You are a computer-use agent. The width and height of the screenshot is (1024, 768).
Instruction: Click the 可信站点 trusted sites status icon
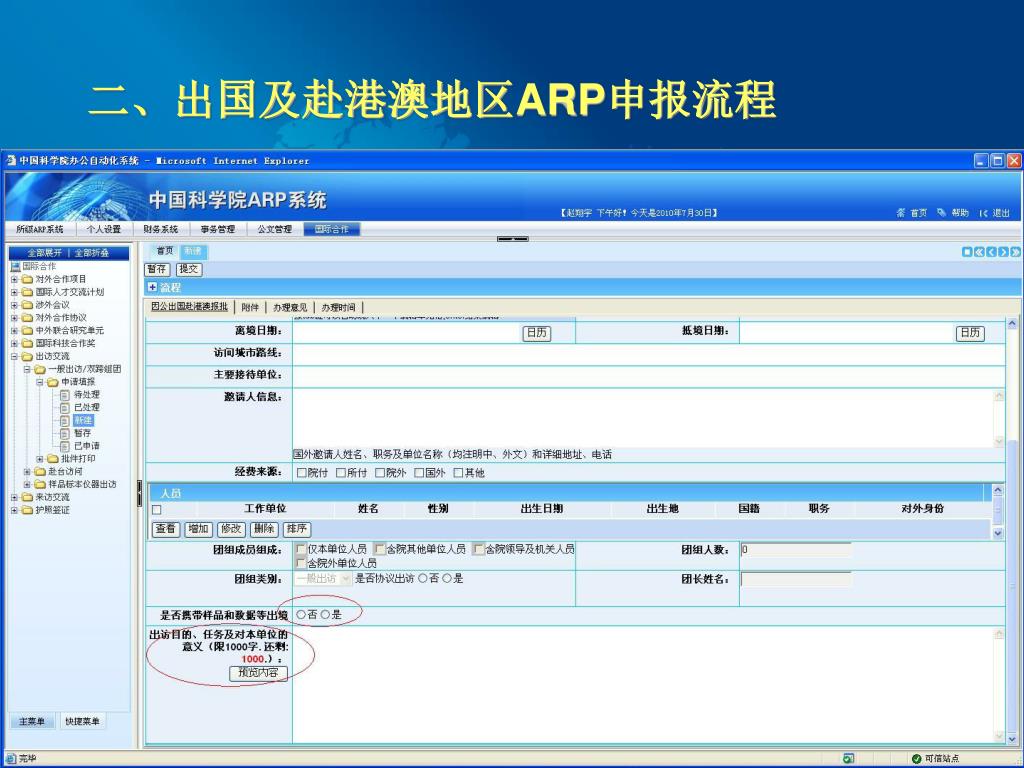pos(916,758)
